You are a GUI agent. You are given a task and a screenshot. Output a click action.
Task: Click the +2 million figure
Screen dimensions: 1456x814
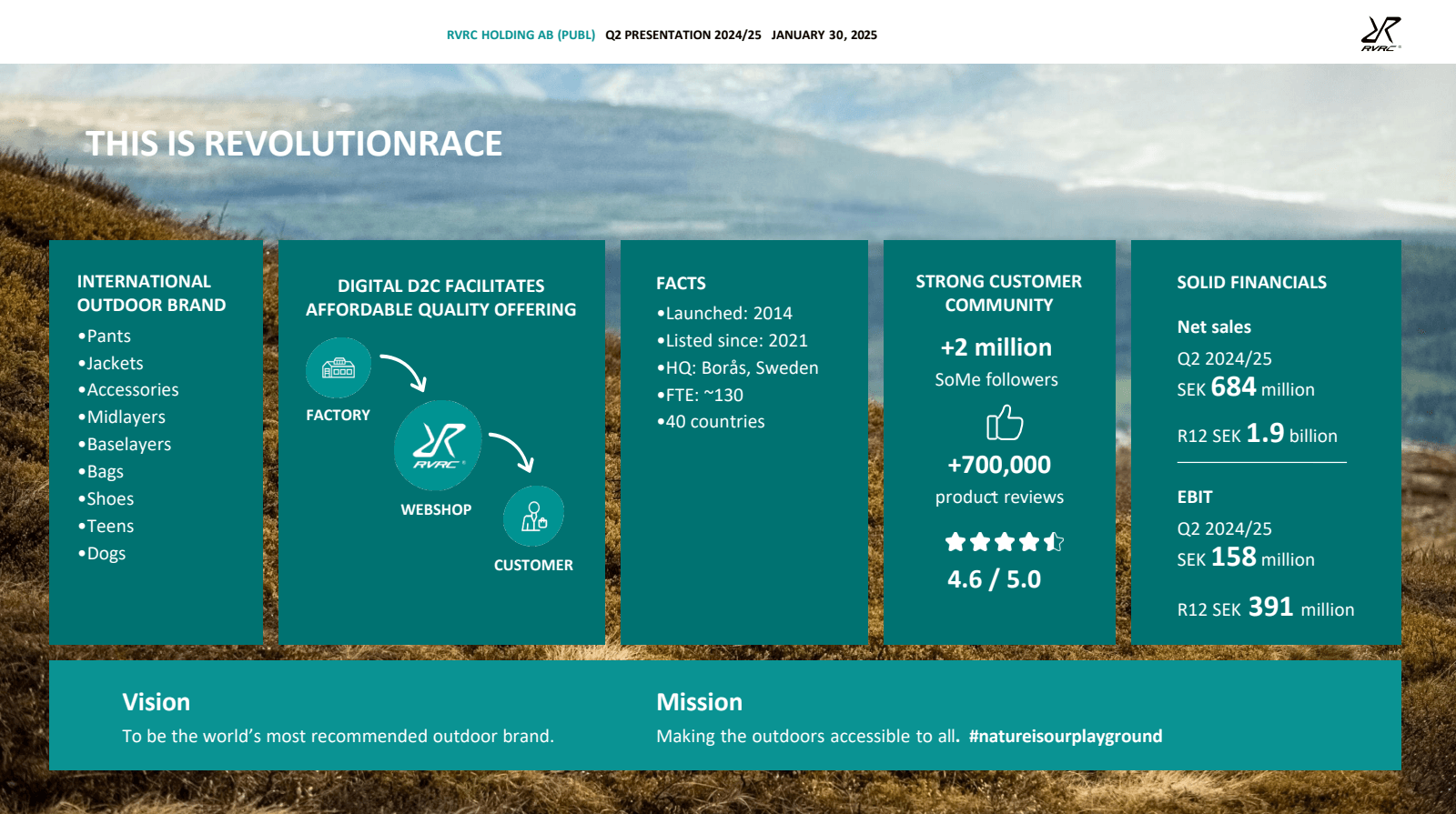[996, 347]
